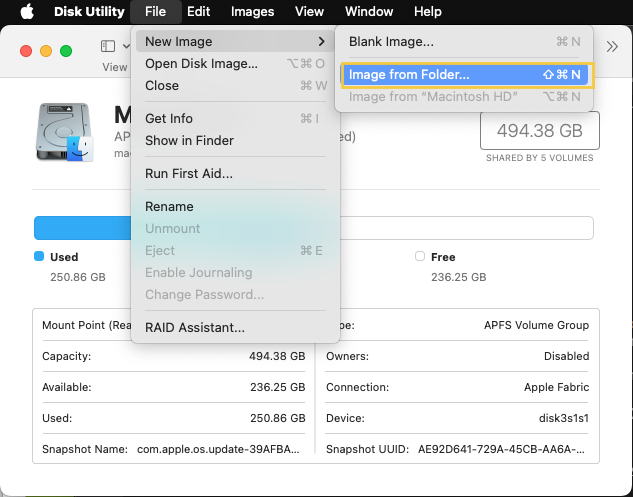Open the Apple menu
Viewport: 633px width, 497px height.
pyautogui.click(x=27, y=12)
